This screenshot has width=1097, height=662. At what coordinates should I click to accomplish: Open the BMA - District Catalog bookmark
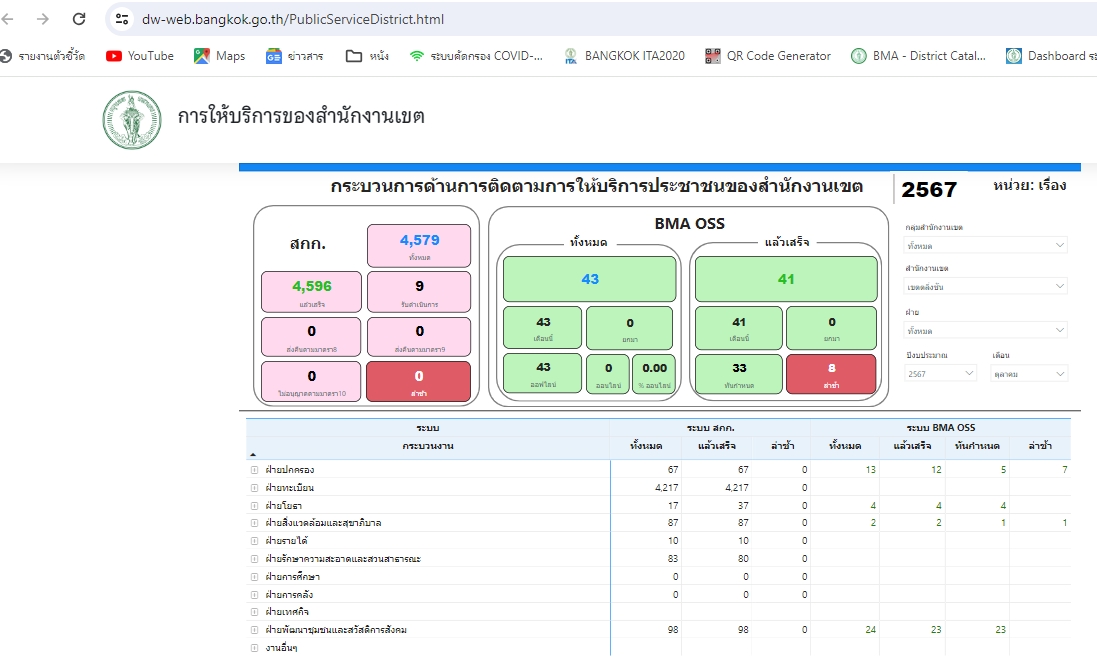pyautogui.click(x=918, y=56)
